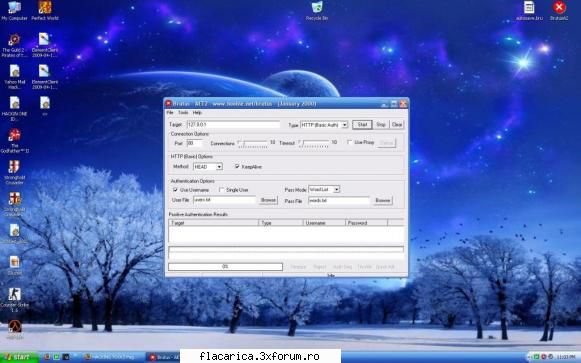Viewport: 581px width, 363px height.
Task: Adjust the Timeout slider
Action: (314, 143)
